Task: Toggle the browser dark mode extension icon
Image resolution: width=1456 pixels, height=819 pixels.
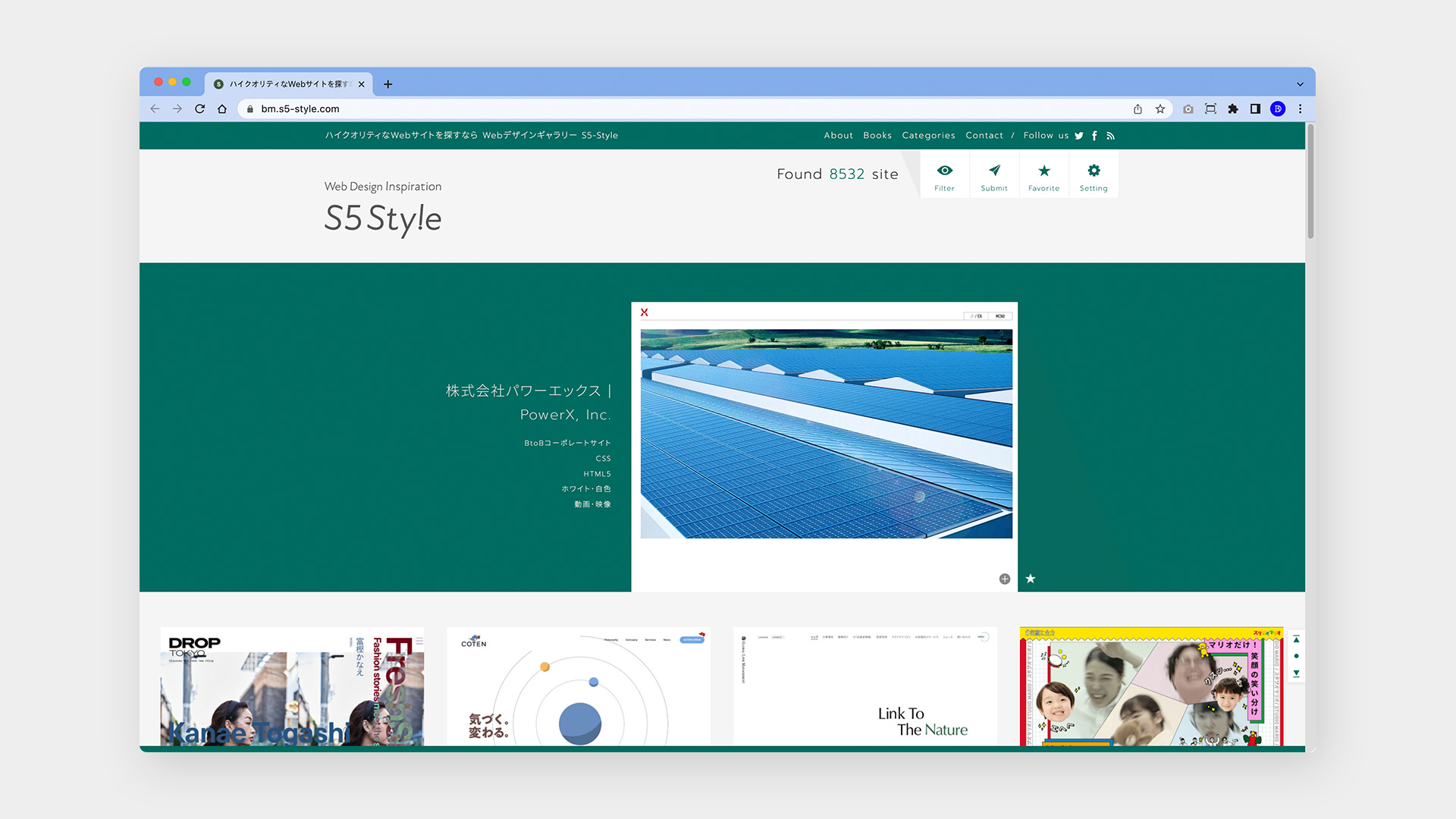Action: pos(1278,108)
